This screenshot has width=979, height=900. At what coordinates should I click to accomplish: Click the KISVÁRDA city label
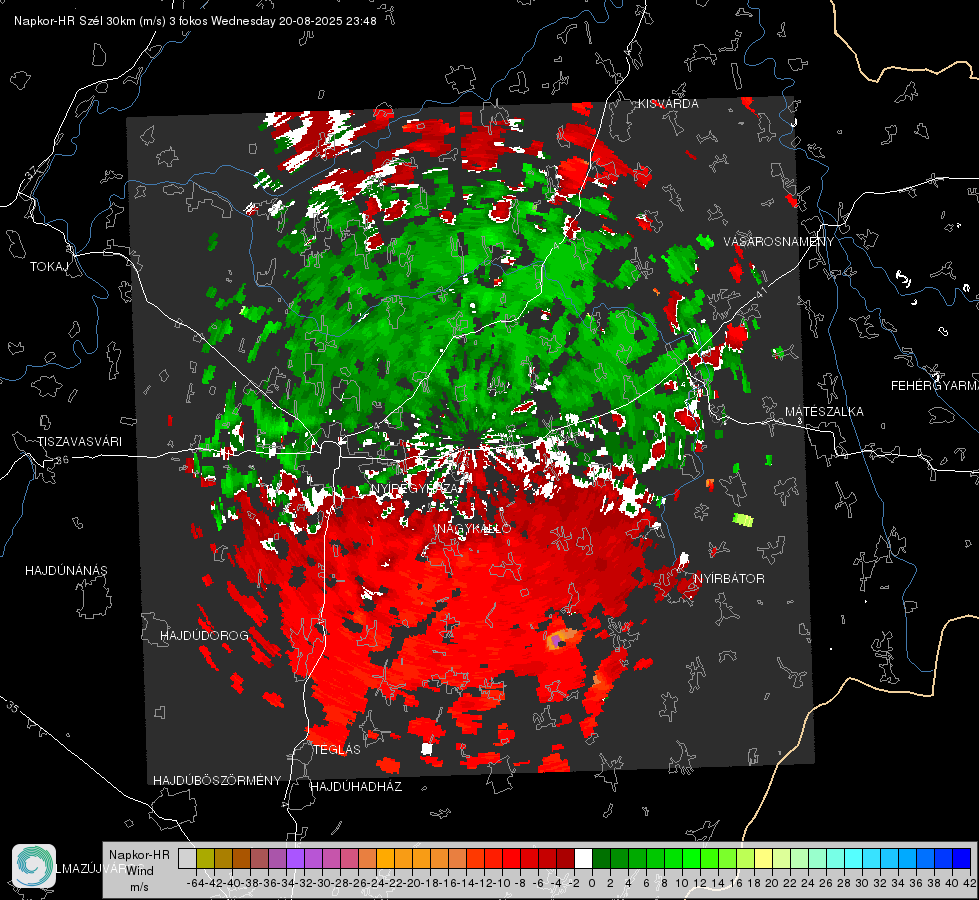[x=668, y=104]
